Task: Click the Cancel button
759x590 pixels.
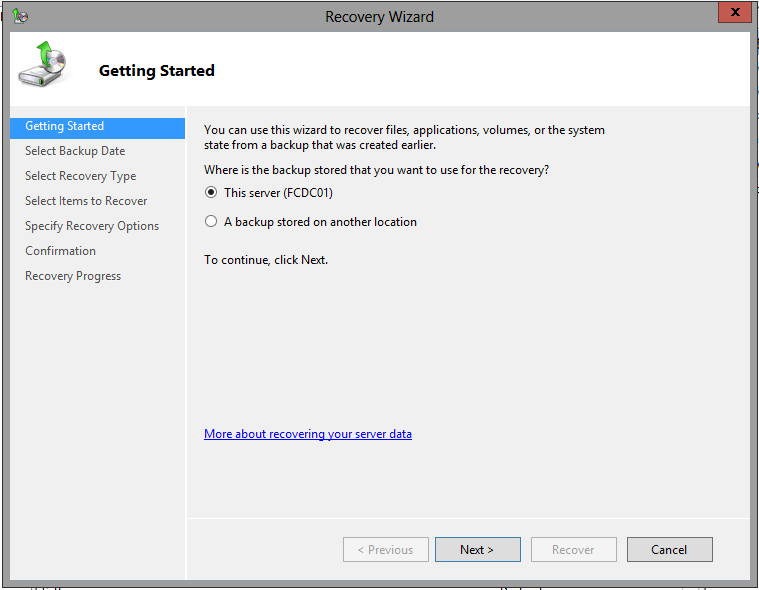Action: 669,549
